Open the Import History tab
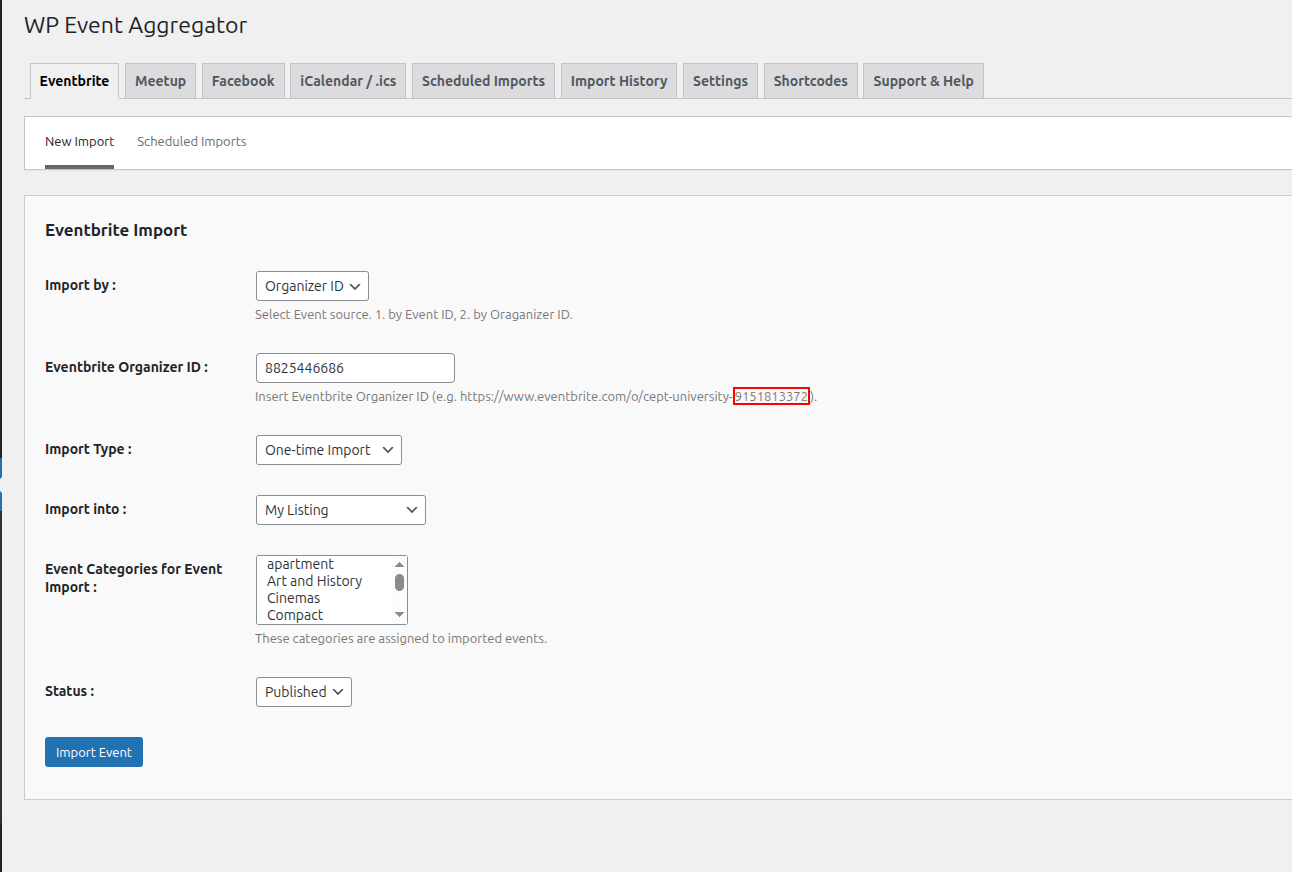The image size is (1292, 872). 618,81
